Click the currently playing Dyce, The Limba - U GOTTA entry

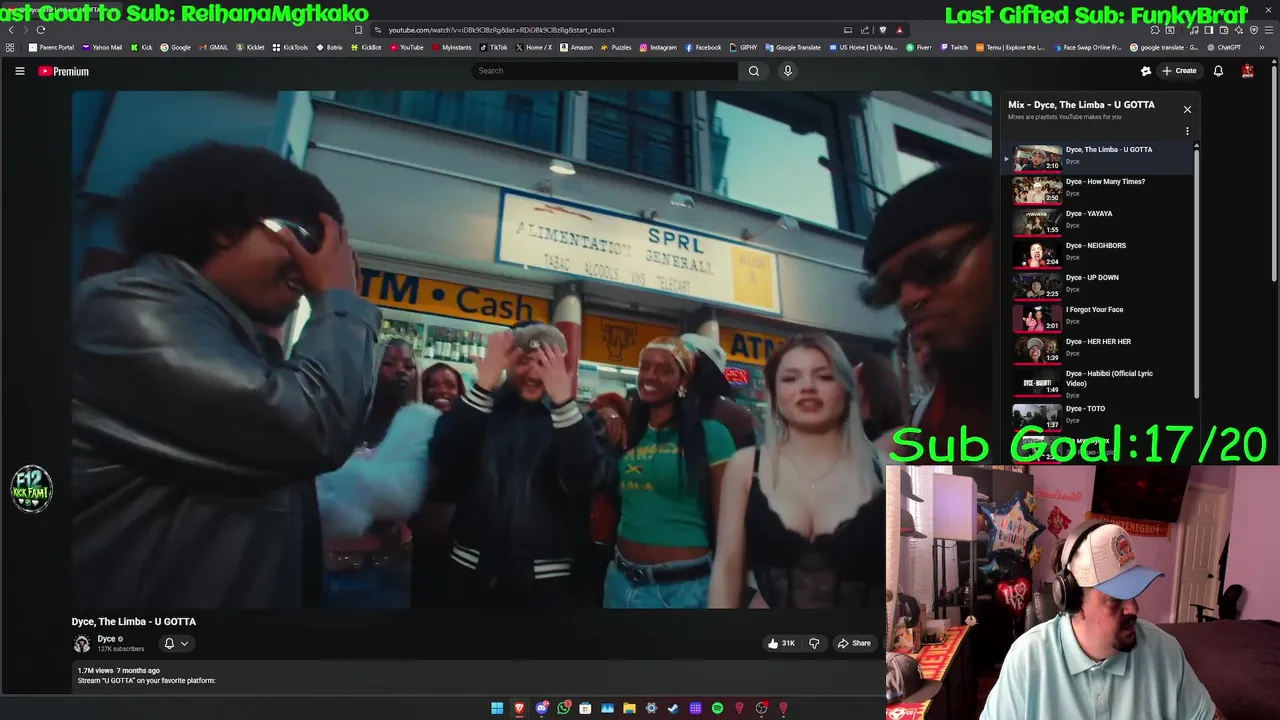1098,156
